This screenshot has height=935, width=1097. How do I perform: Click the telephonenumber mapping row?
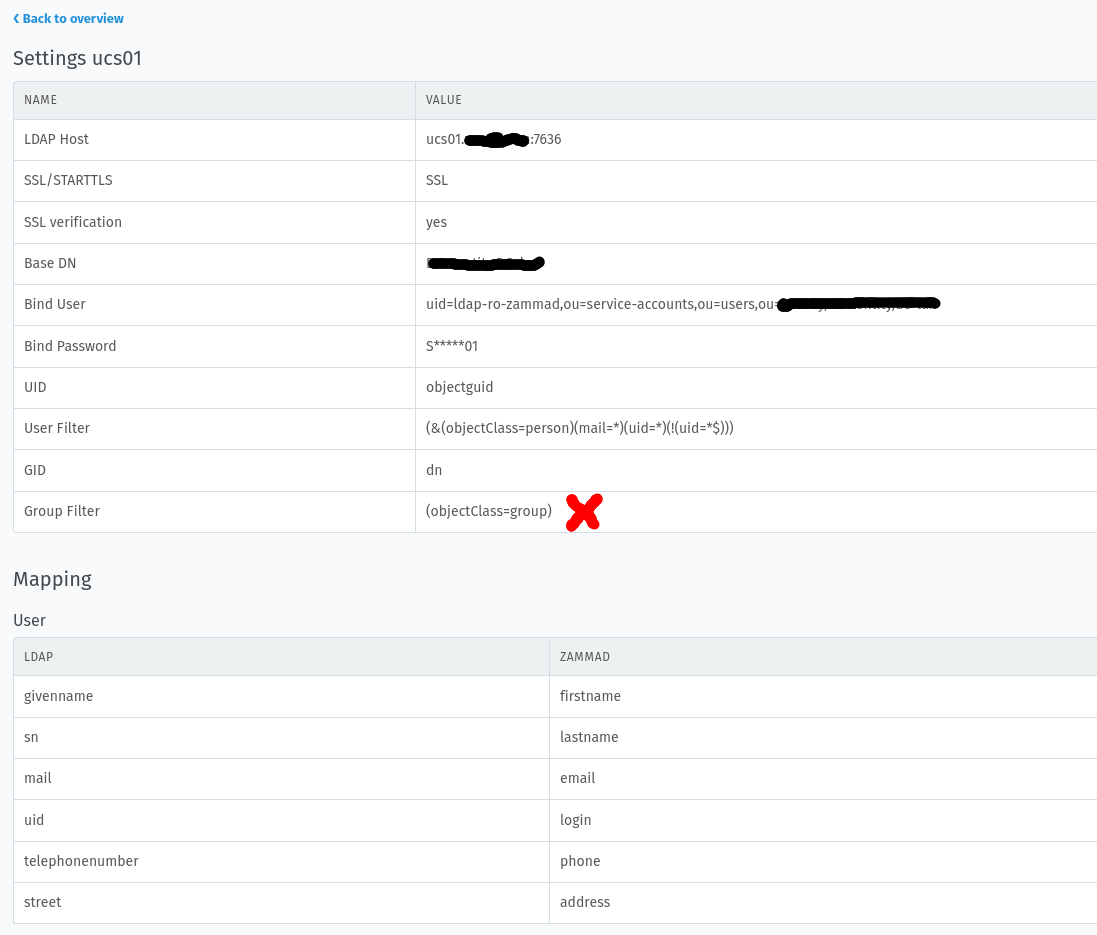(x=81, y=861)
